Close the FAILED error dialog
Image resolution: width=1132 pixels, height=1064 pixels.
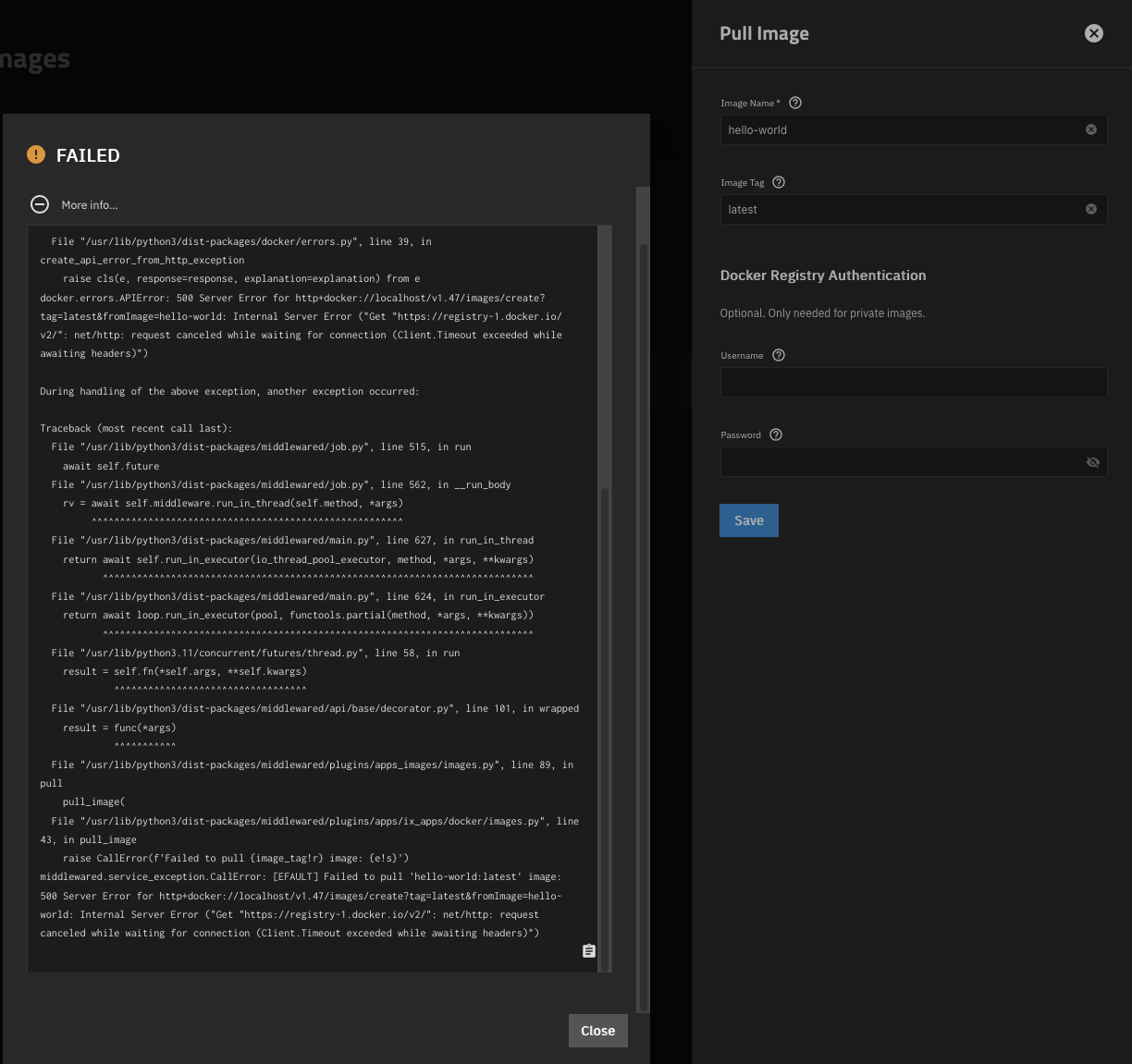click(597, 1031)
